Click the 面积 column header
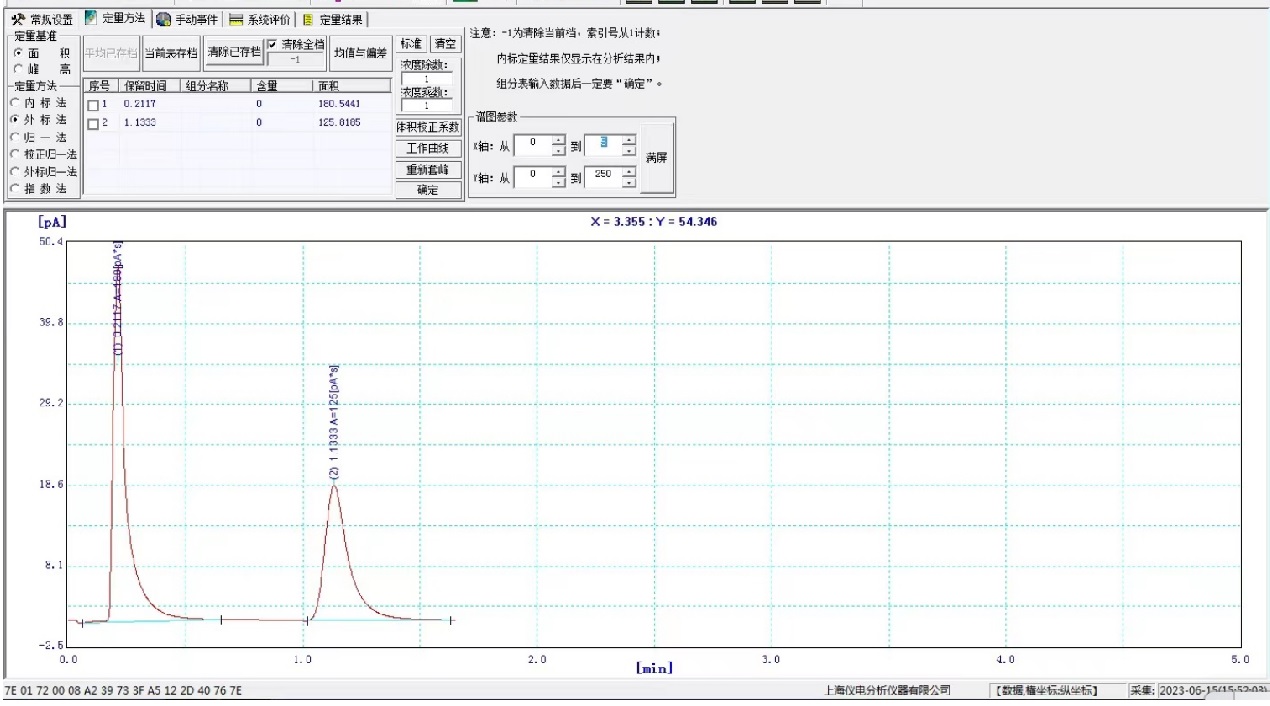This screenshot has width=1270, height=706. tap(351, 86)
